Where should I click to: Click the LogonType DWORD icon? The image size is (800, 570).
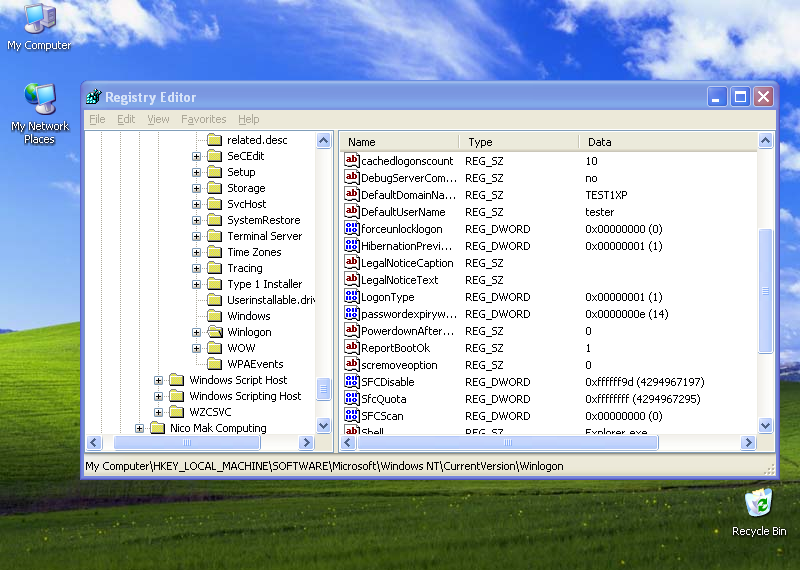[352, 296]
